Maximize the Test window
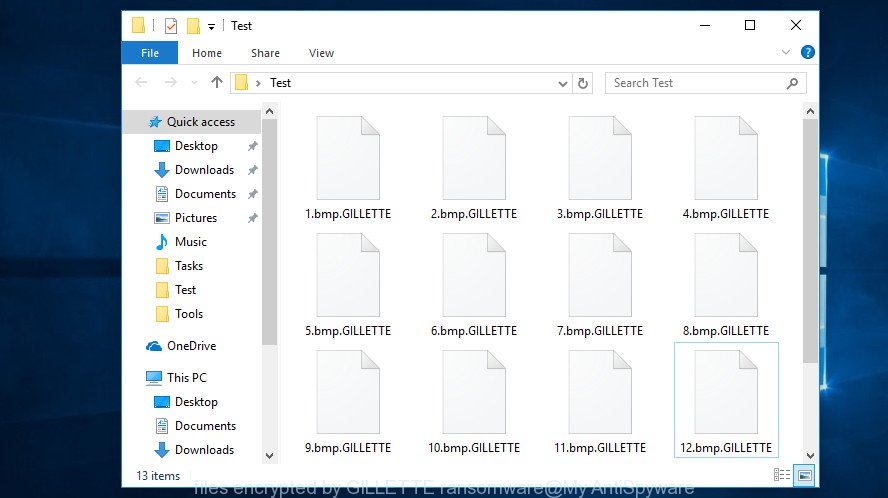The image size is (888, 498). click(x=750, y=25)
